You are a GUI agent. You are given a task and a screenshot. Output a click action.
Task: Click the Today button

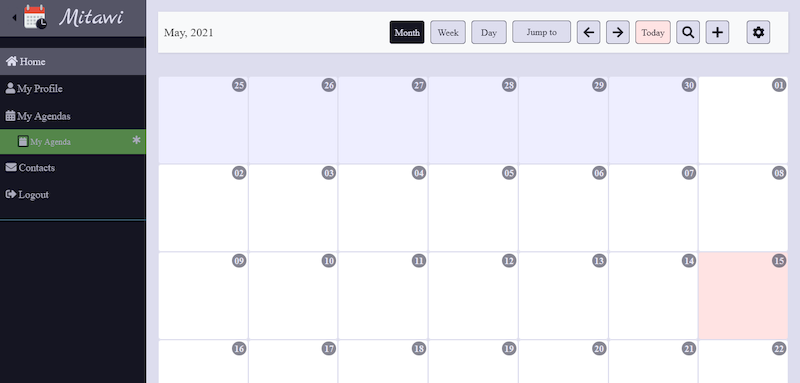pos(653,32)
